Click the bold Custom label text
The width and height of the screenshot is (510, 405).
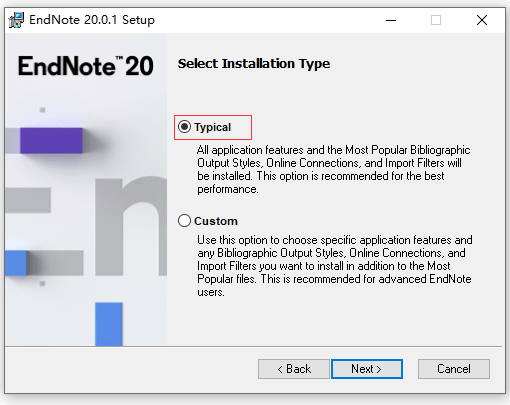(216, 221)
